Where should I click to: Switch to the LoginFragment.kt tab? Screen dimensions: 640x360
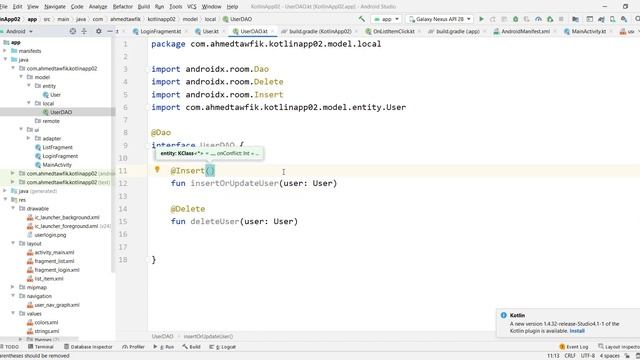(160, 31)
